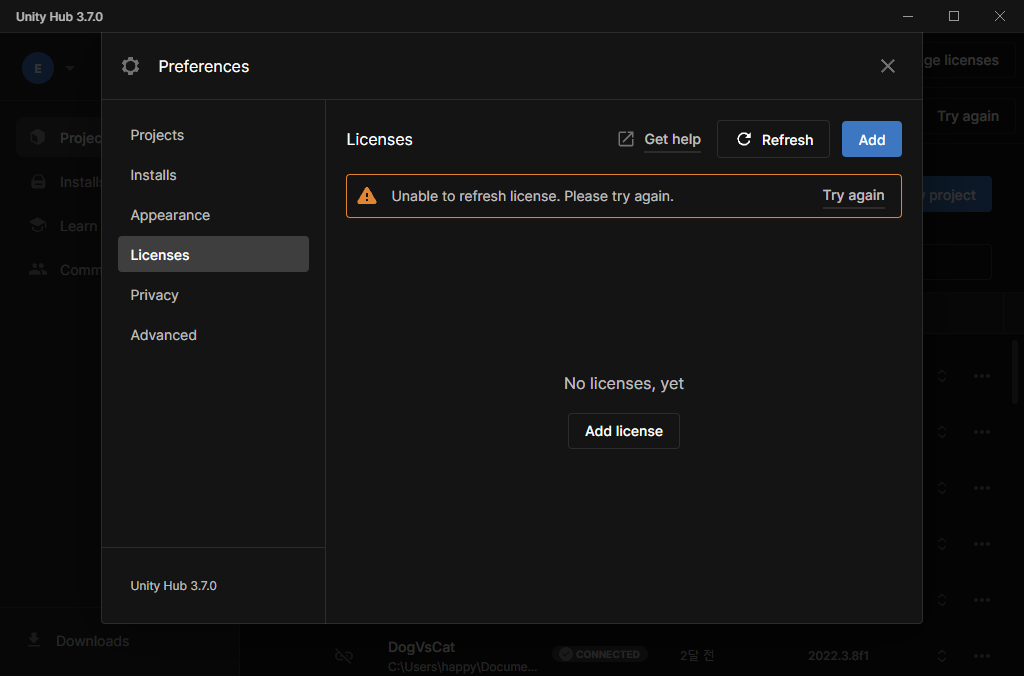
Task: Refresh the licenses list
Action: (773, 139)
